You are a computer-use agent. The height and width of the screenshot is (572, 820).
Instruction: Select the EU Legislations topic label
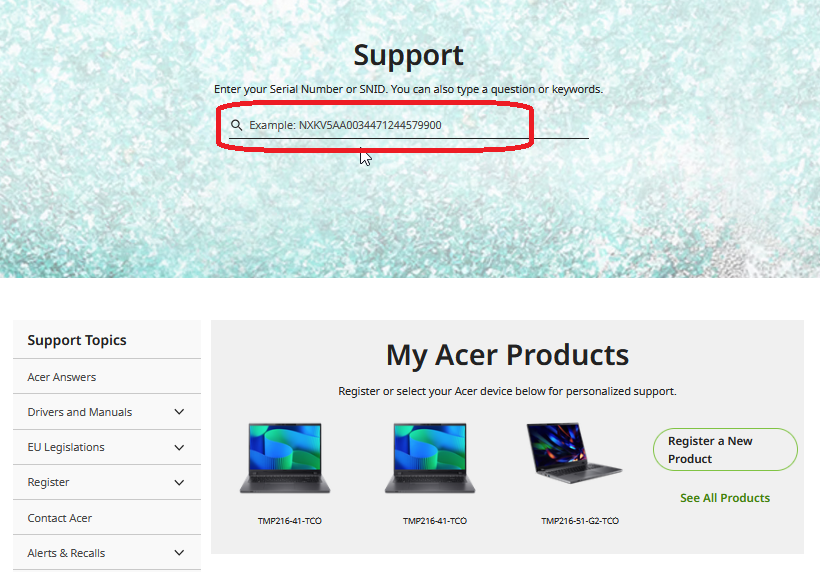[x=66, y=448]
